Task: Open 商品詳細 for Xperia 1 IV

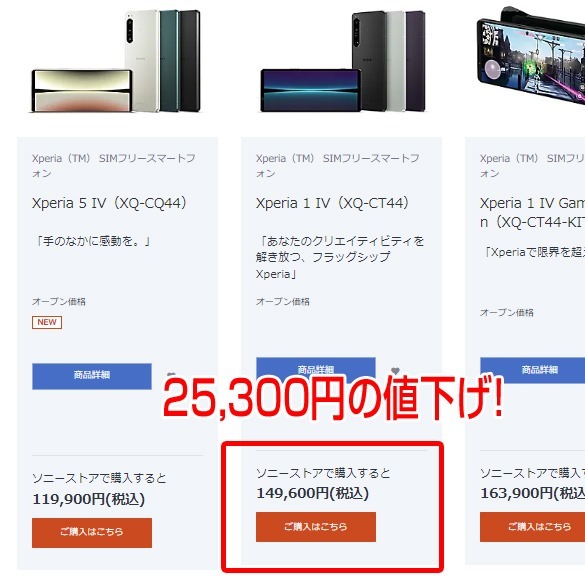Action: click(316, 367)
